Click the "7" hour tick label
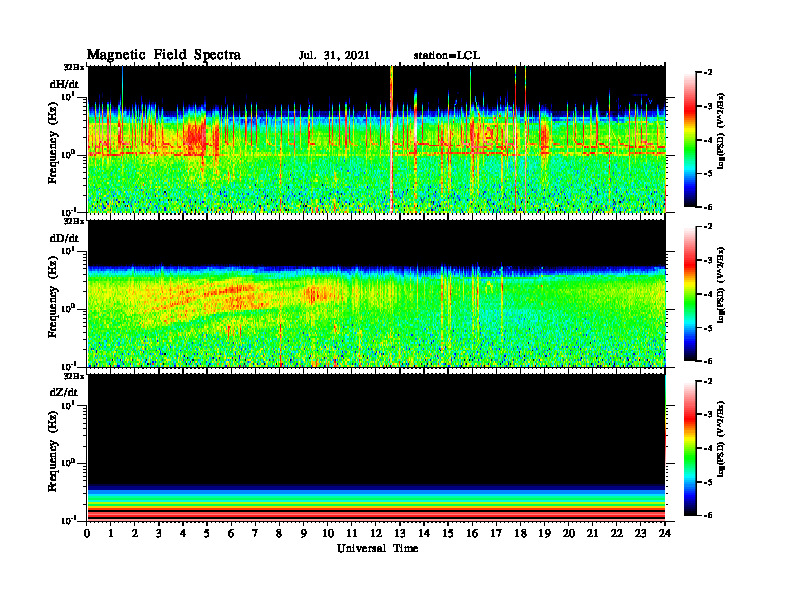Viewport: 792px width, 612px height. [255, 533]
